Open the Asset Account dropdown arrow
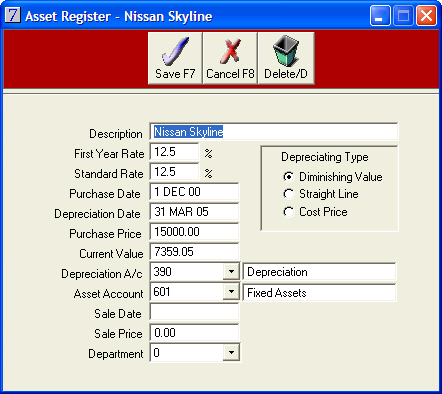 point(231,292)
